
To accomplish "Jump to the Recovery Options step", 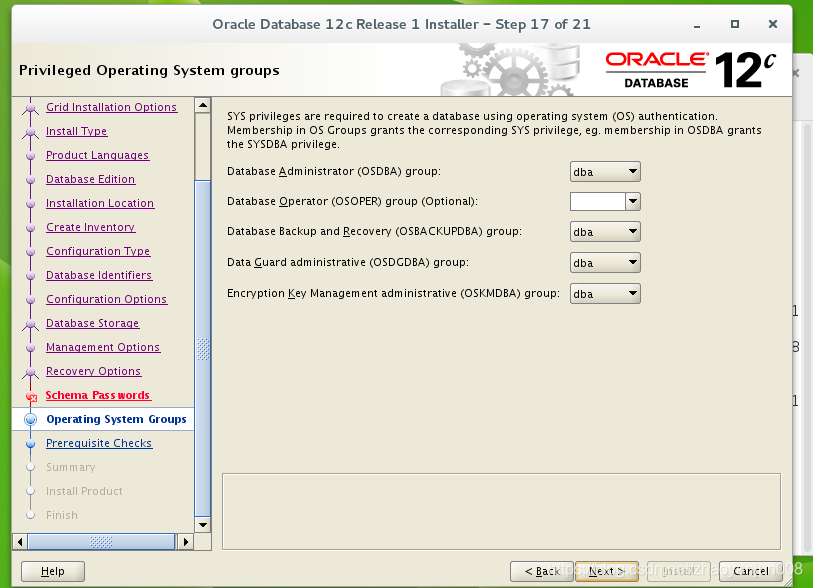I will pos(93,371).
